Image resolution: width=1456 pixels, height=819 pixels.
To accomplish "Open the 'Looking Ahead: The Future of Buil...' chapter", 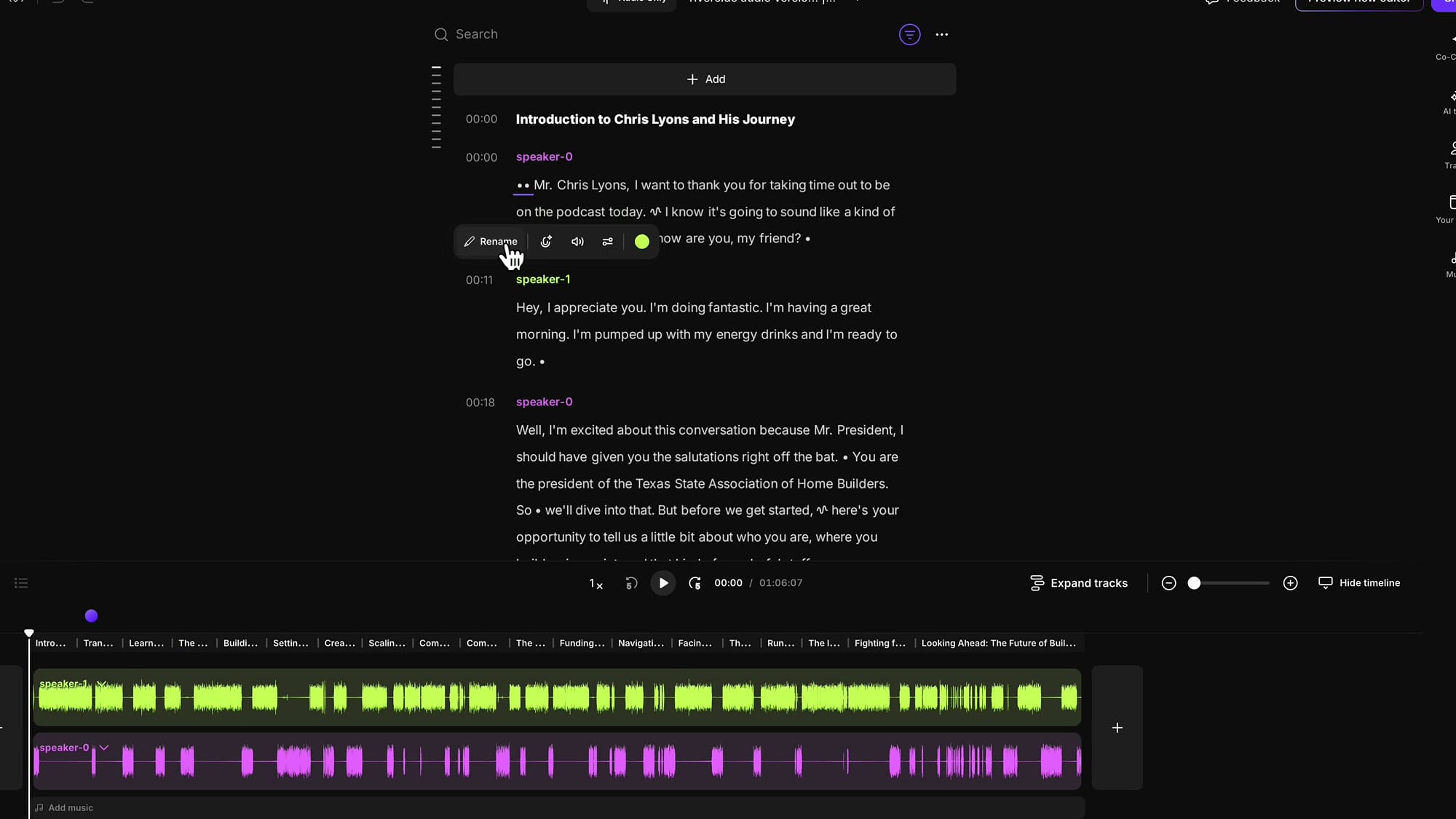I will tap(997, 644).
